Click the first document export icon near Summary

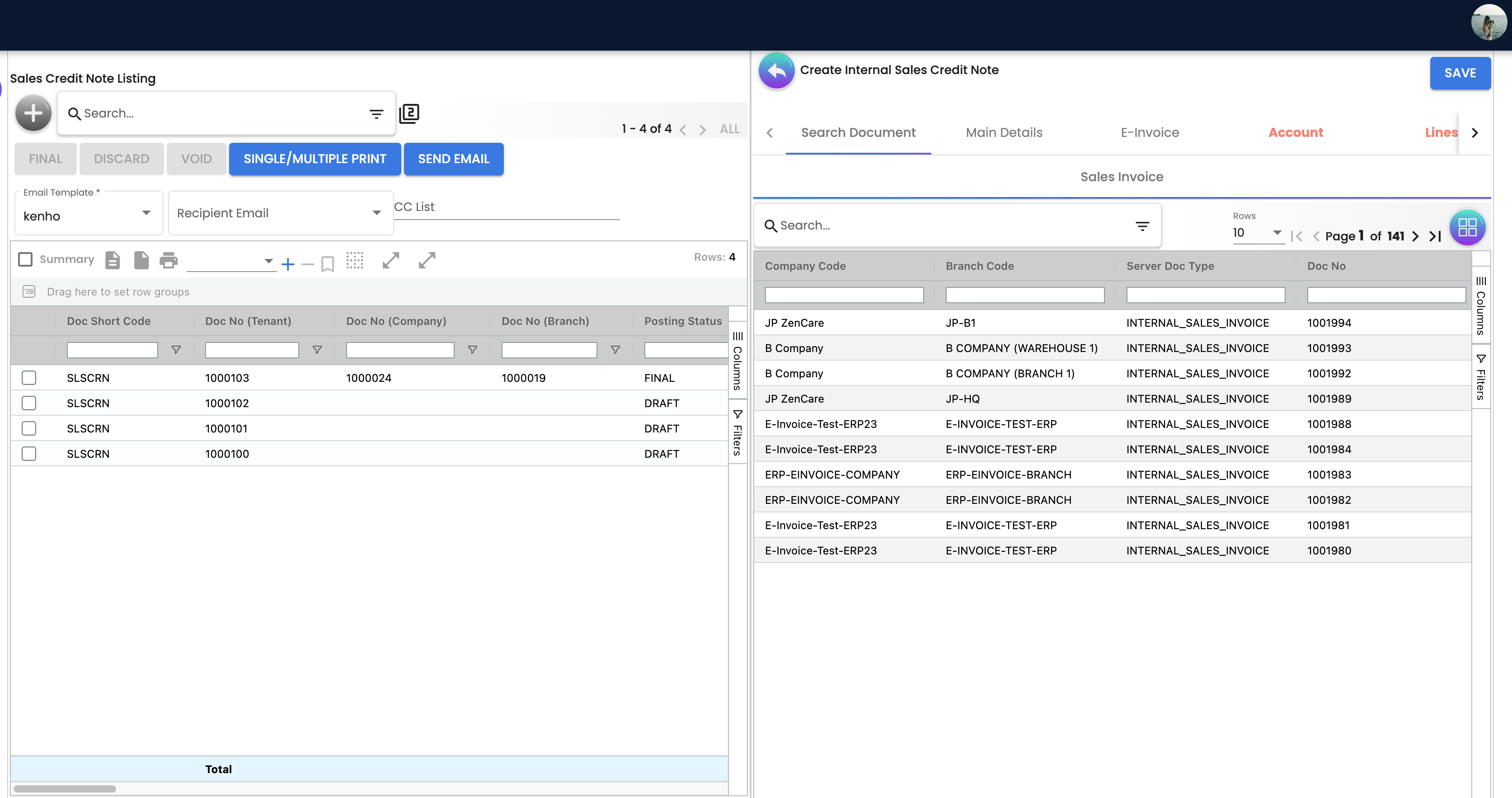pyautogui.click(x=113, y=260)
